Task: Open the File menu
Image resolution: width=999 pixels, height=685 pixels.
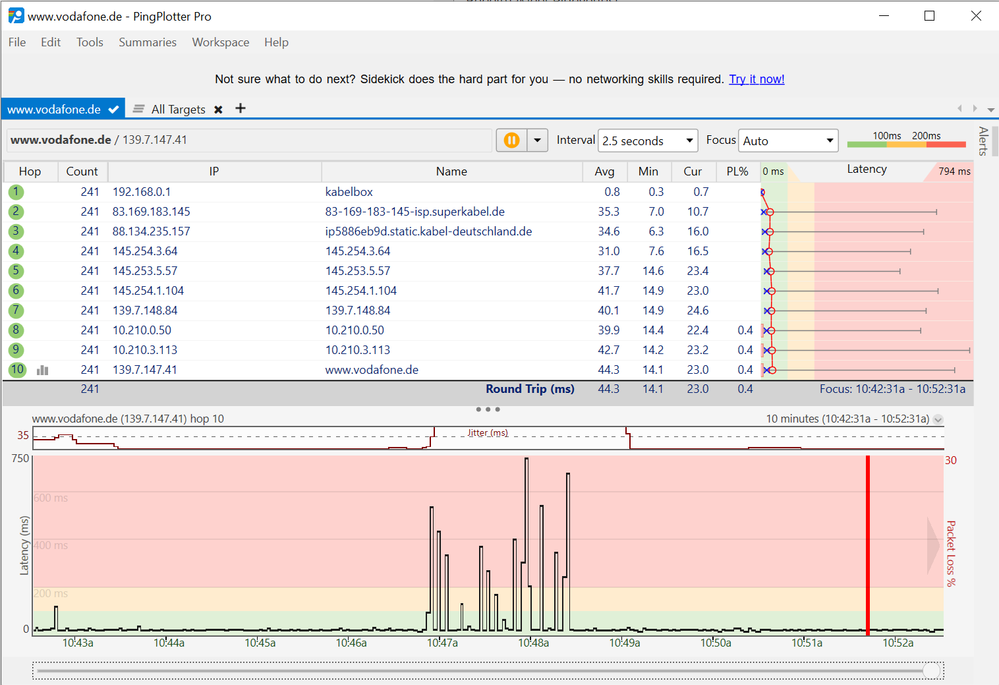Action: [x=17, y=42]
